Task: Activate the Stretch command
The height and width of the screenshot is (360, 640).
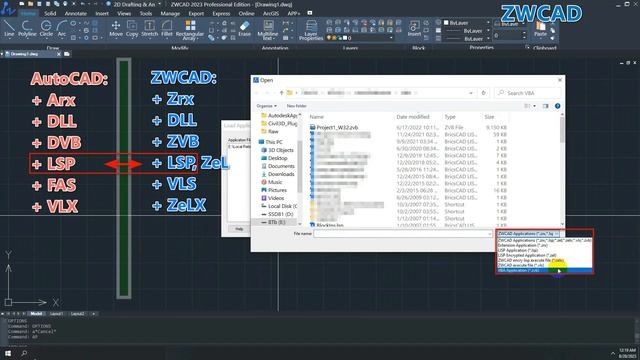Action: click(149, 29)
